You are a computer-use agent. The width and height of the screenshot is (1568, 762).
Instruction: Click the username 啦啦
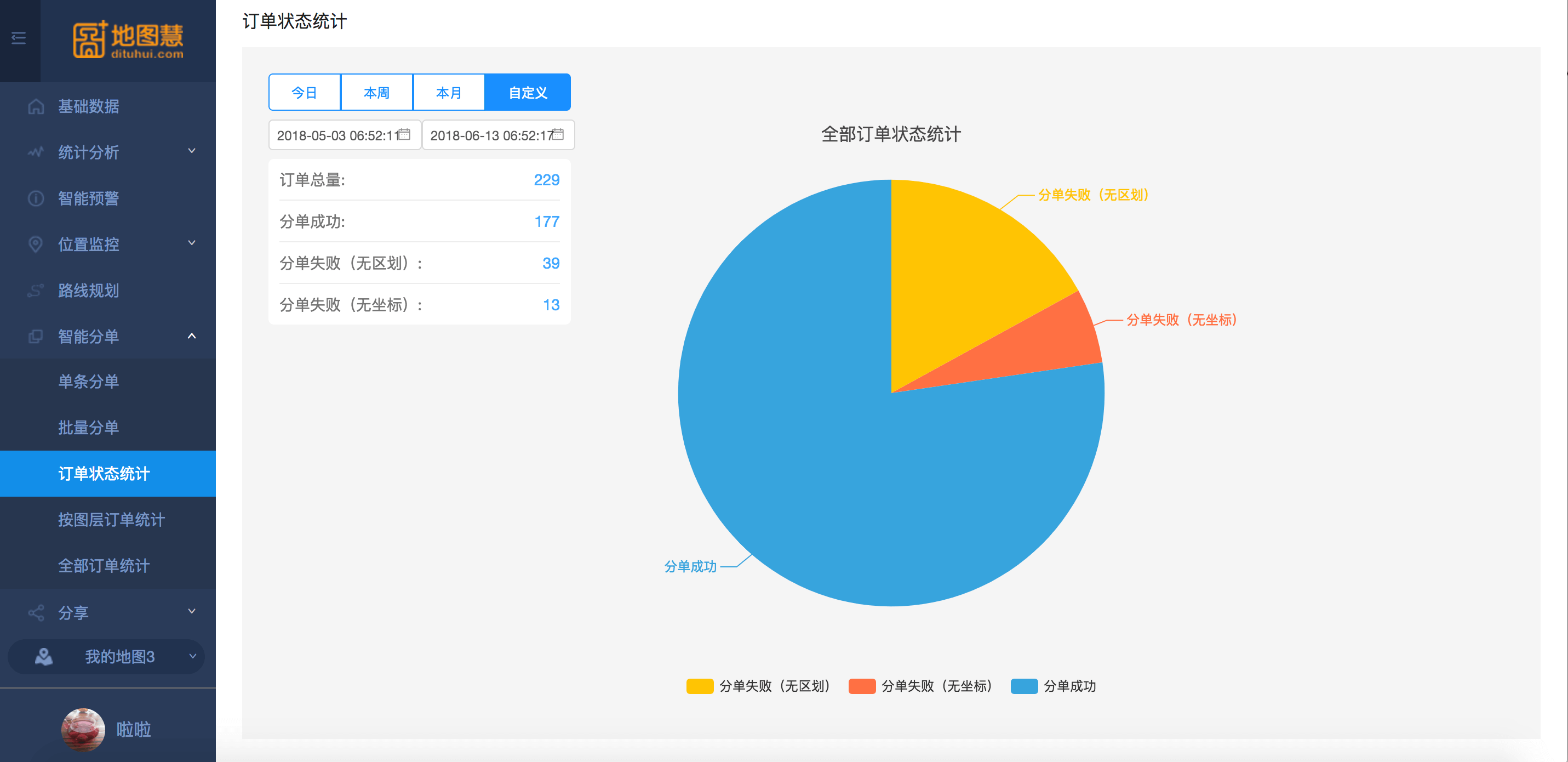click(134, 730)
